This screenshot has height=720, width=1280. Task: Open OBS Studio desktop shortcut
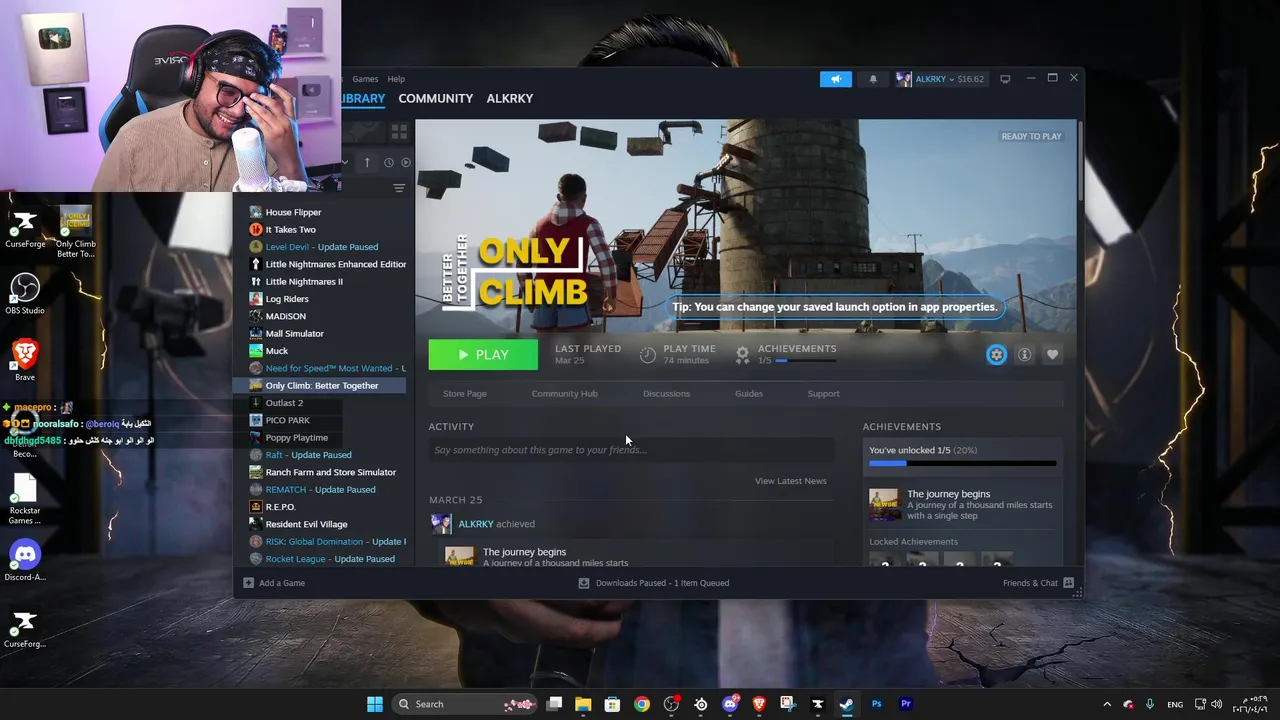(x=25, y=295)
